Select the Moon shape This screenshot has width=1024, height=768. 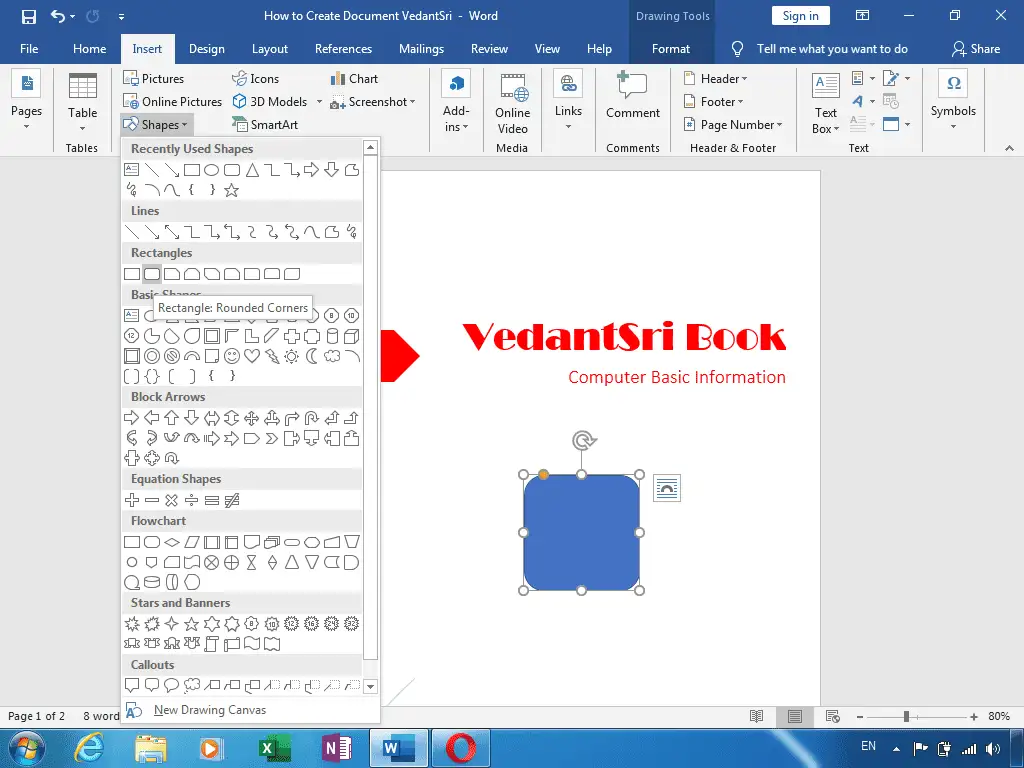tap(312, 356)
